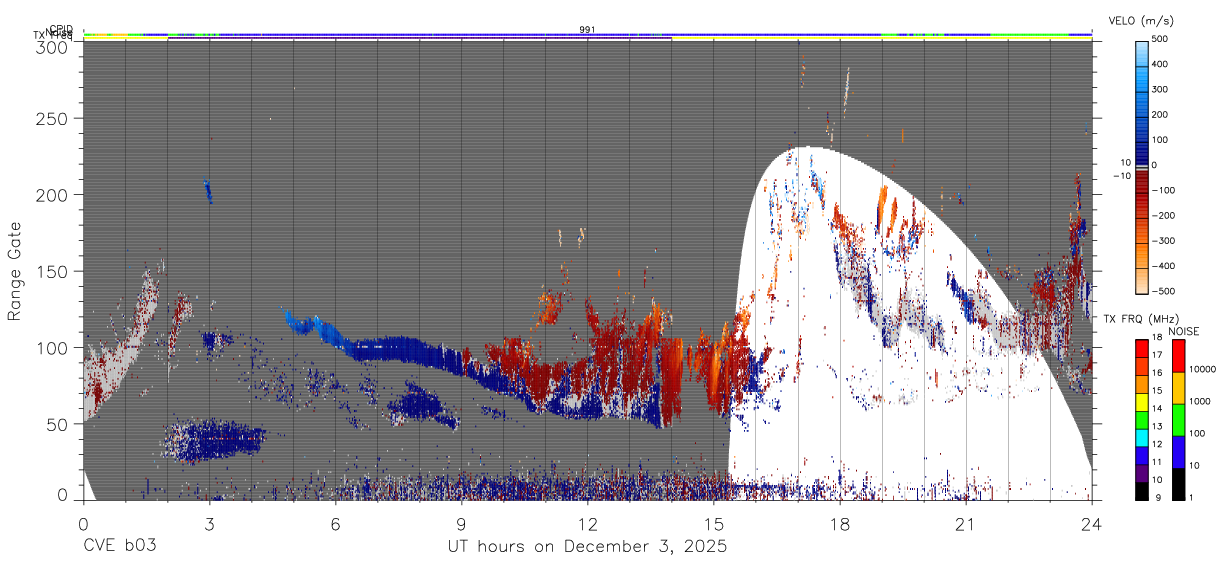Screen dimensions: 1228x567
Task: Click the 300 label on velocity colorbar
Action: point(1161,89)
